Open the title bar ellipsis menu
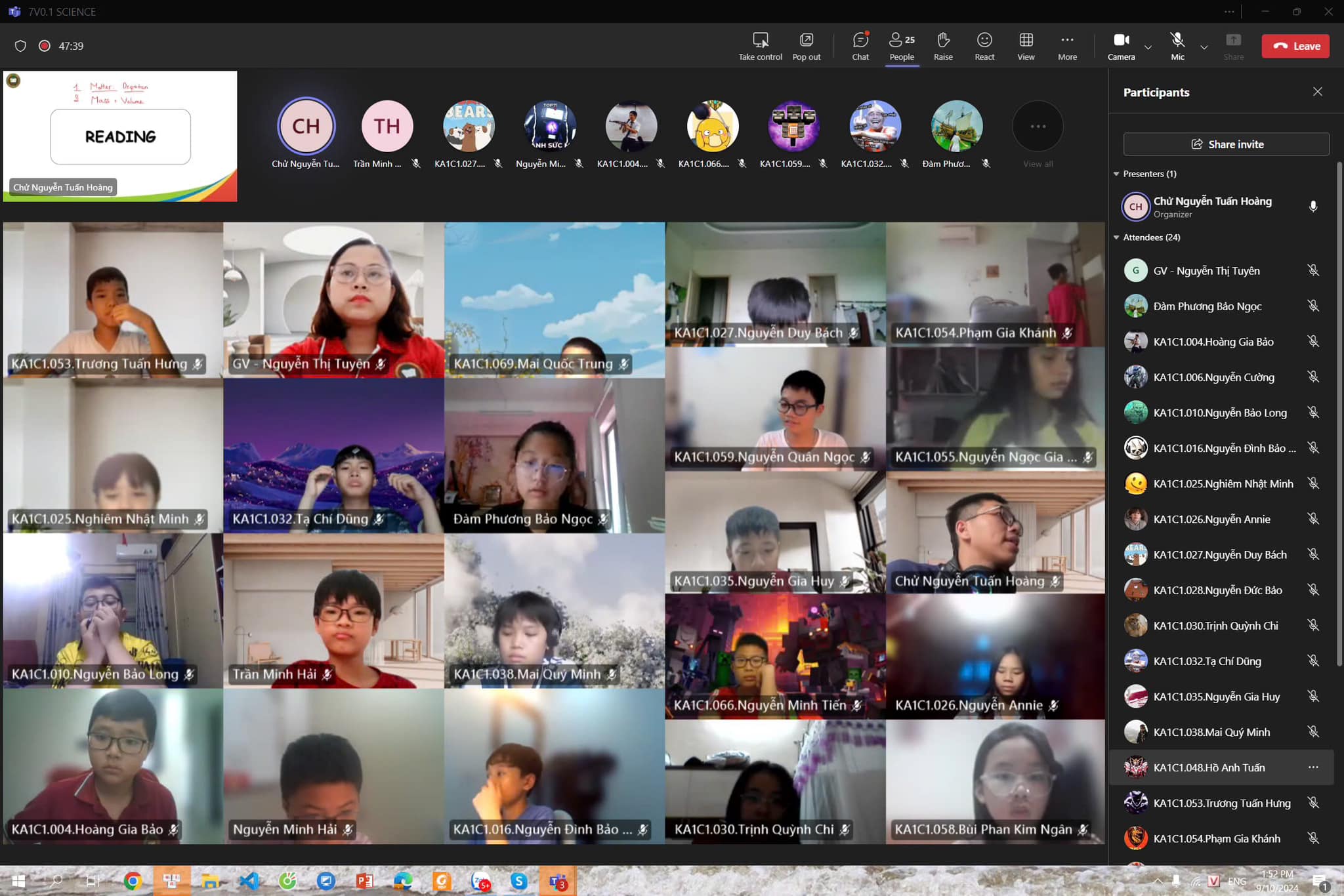The width and height of the screenshot is (1344, 896). point(1228,12)
